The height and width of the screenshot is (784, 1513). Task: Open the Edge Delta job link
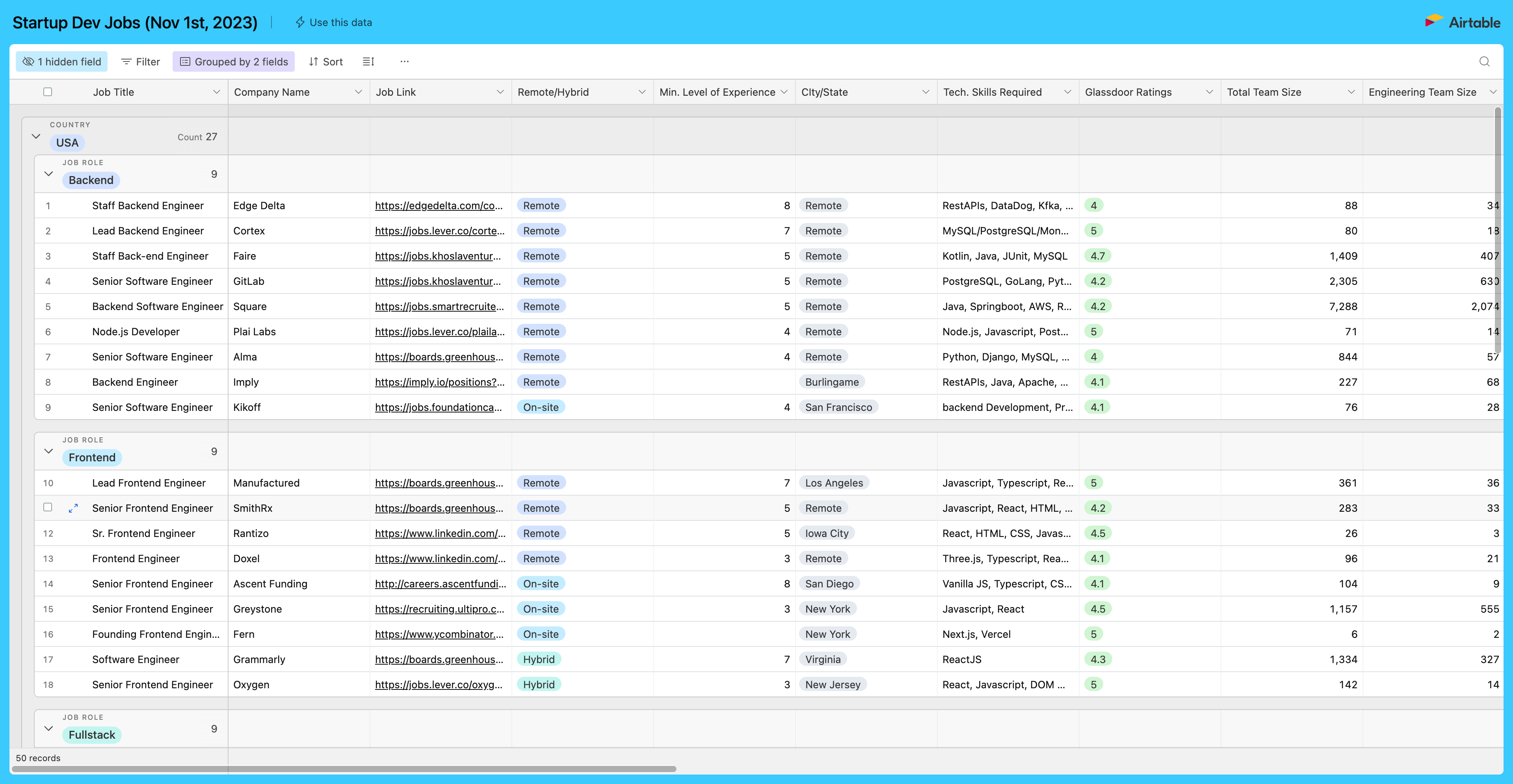[439, 206]
